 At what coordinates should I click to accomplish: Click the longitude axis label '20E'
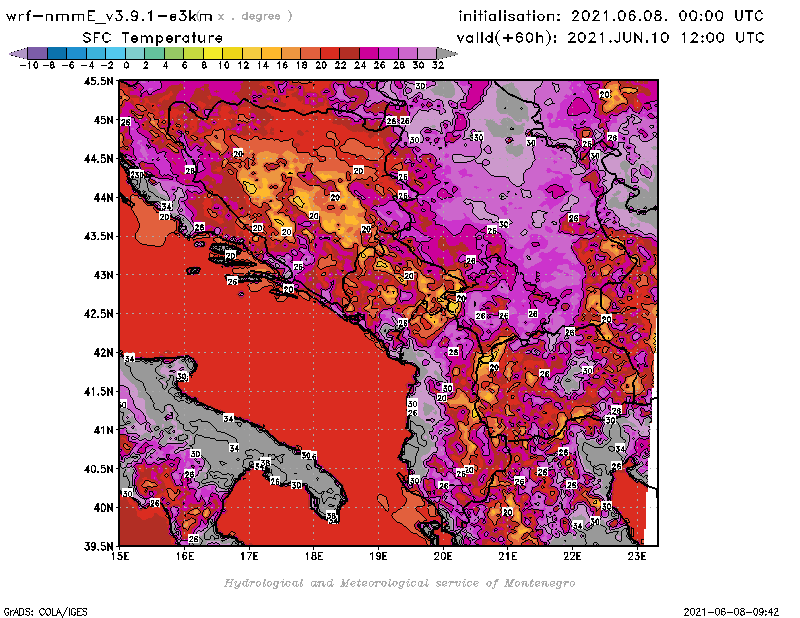pyautogui.click(x=443, y=556)
